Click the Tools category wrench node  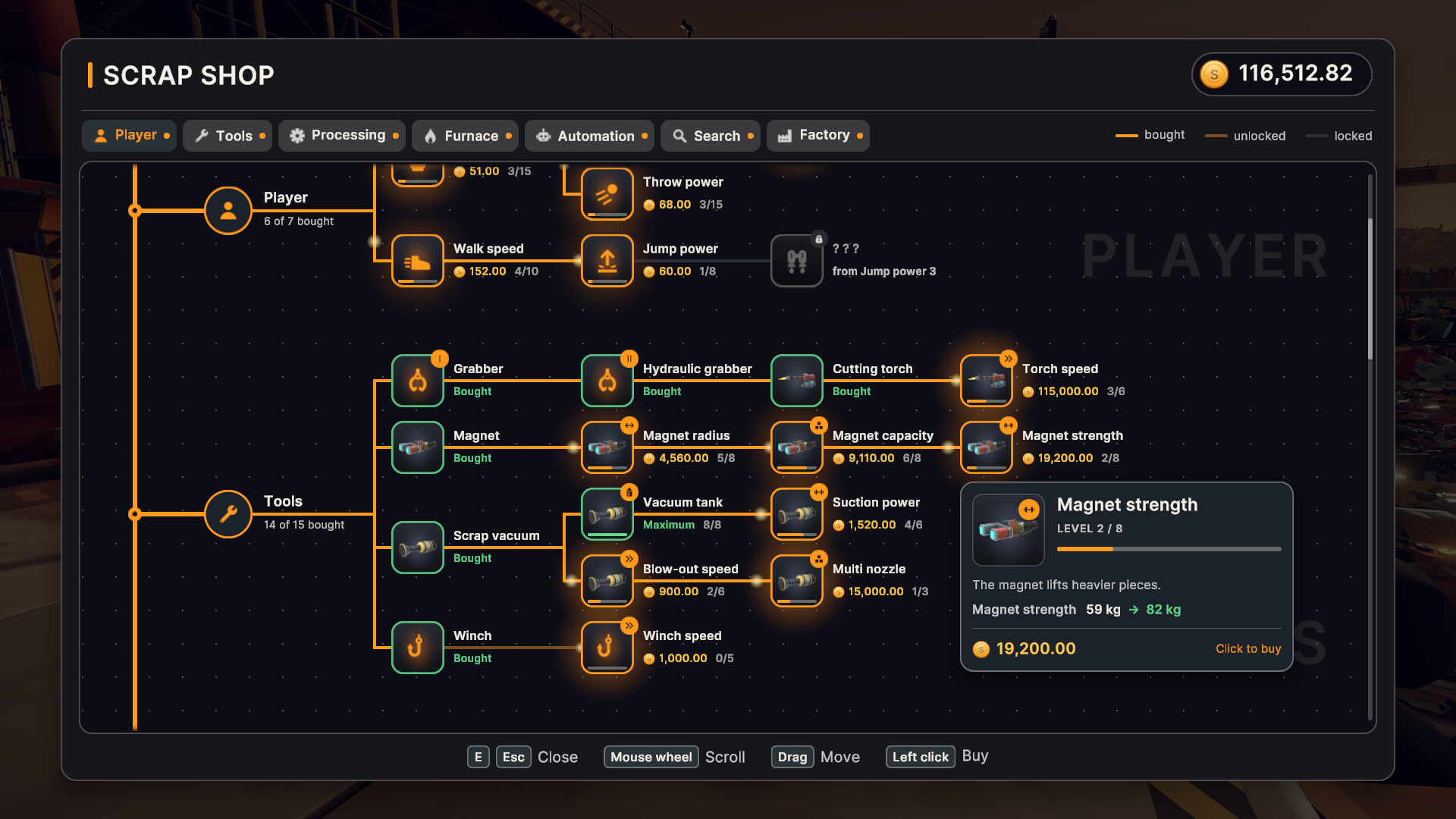tap(227, 514)
